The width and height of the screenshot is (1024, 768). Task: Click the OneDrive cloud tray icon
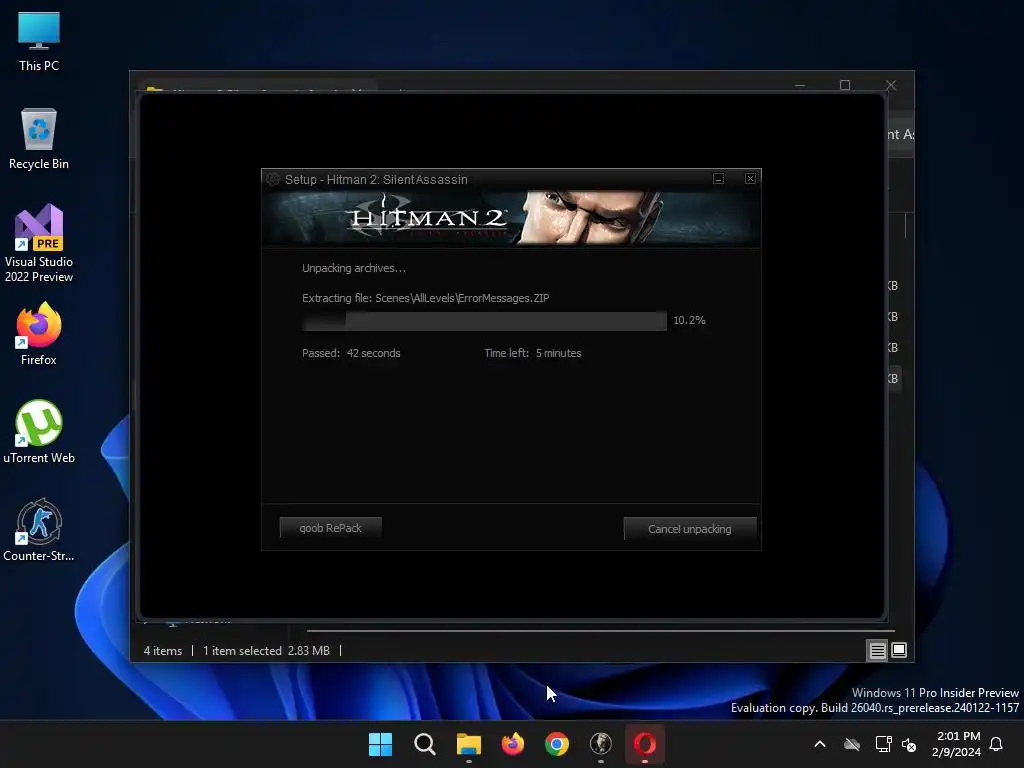852,744
